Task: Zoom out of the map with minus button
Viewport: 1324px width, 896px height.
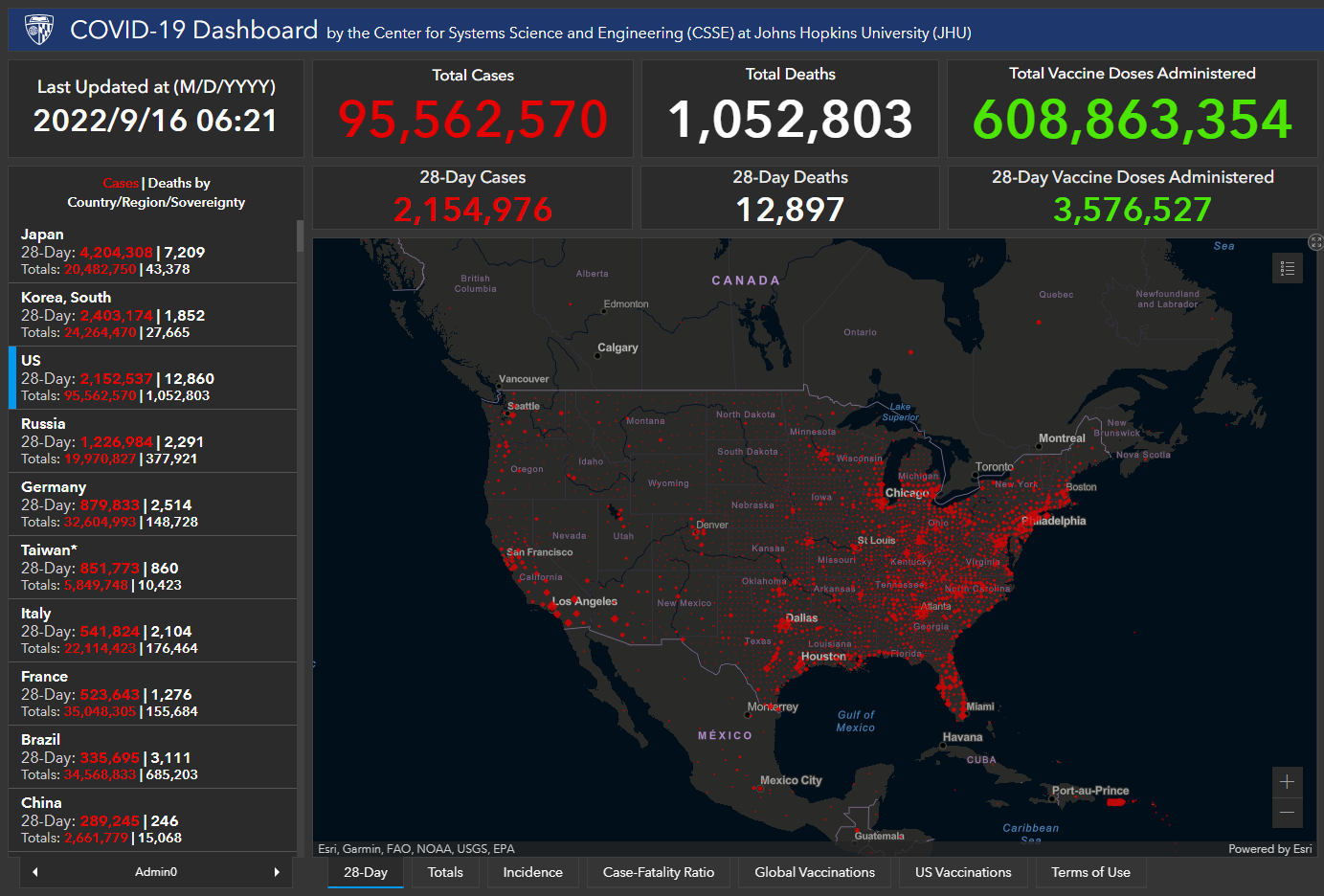Action: pos(1288,813)
